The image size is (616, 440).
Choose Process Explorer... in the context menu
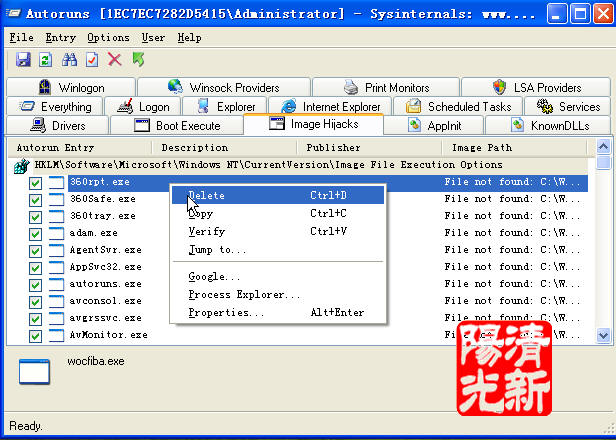pos(278,295)
